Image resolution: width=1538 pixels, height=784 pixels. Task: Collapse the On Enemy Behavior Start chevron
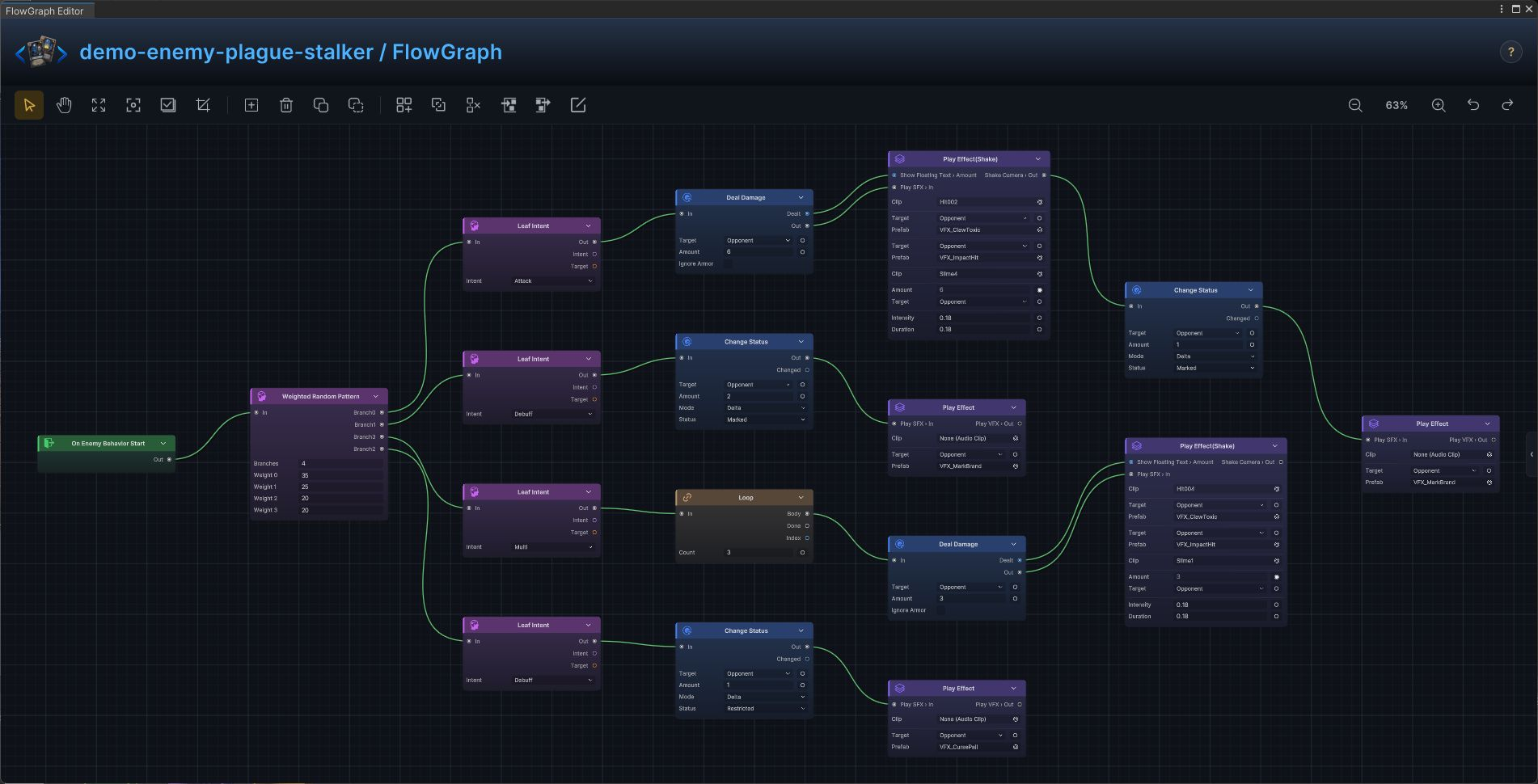[163, 443]
